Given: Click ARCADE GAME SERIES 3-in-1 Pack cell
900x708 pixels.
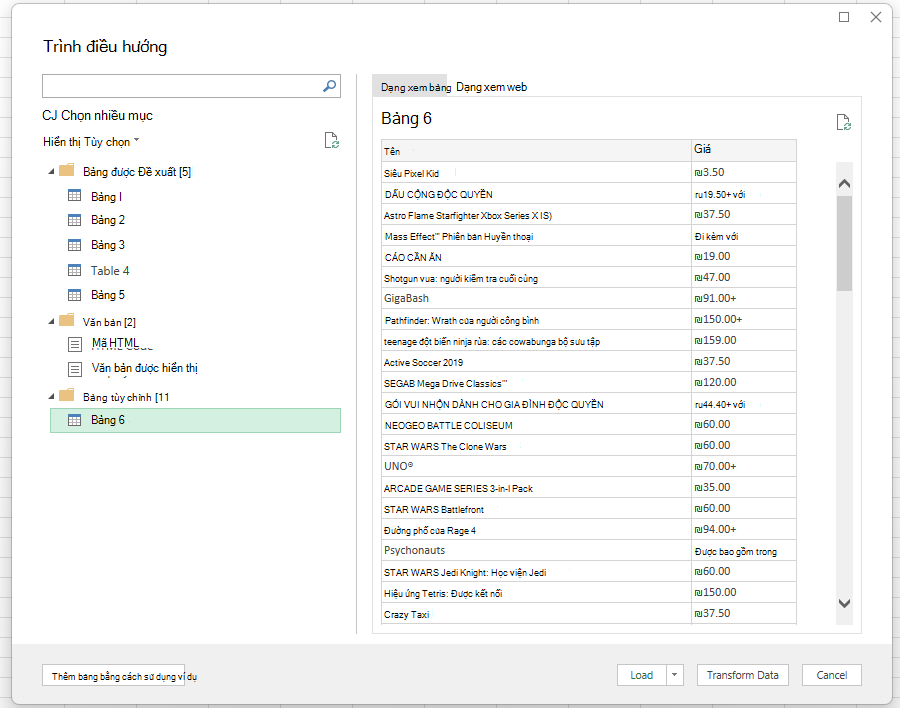Looking at the screenshot, I should pyautogui.click(x=536, y=488).
